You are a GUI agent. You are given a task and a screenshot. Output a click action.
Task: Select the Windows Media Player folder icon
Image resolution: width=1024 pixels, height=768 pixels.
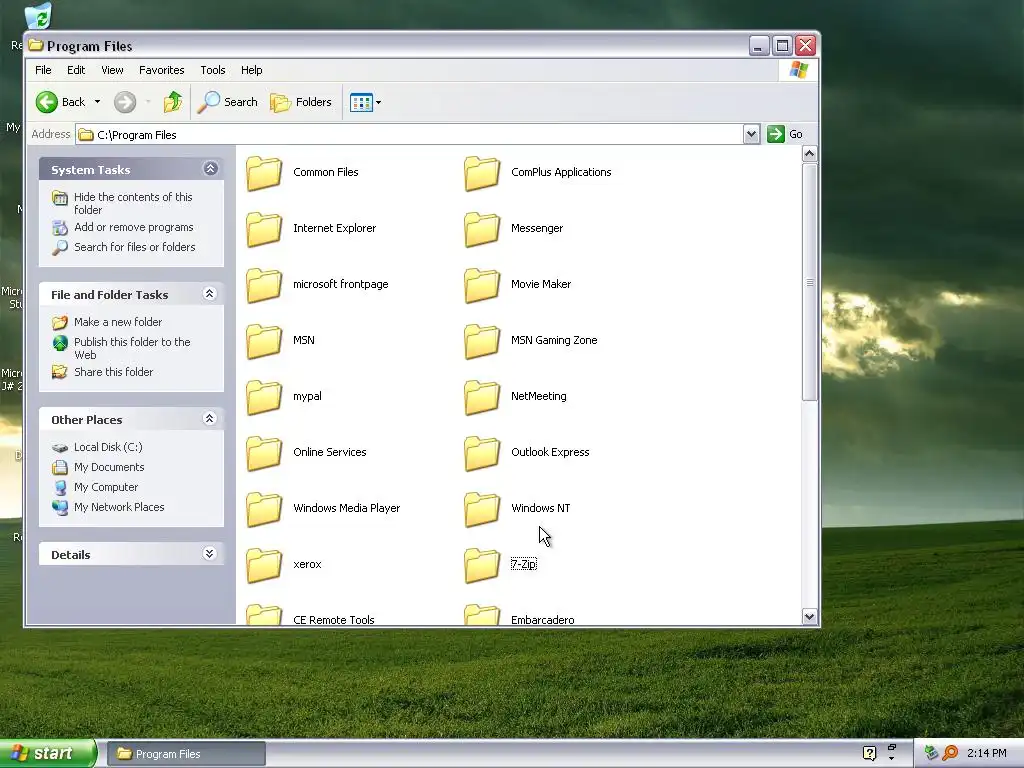pos(264,510)
